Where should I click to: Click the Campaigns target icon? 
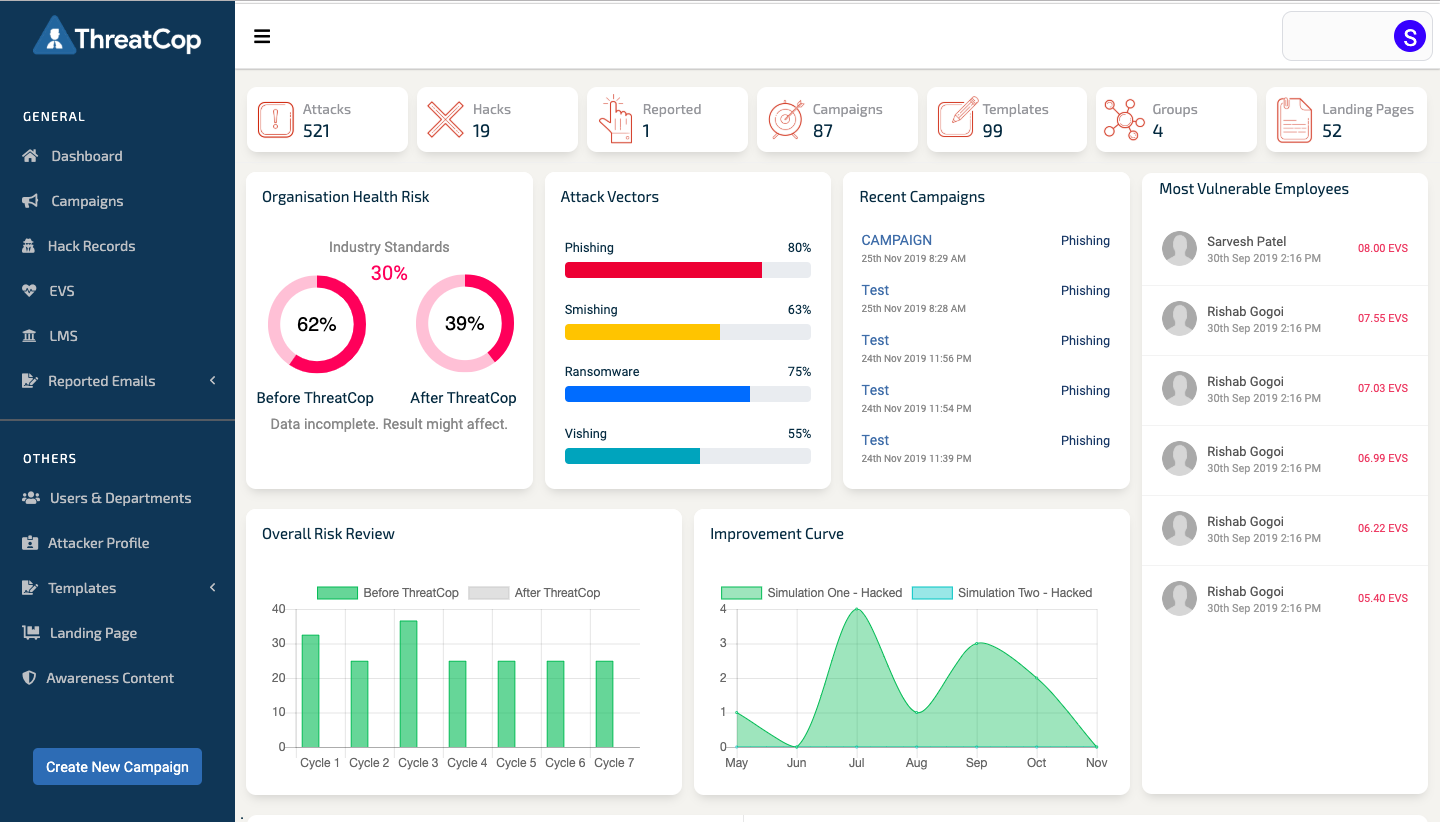pos(785,120)
